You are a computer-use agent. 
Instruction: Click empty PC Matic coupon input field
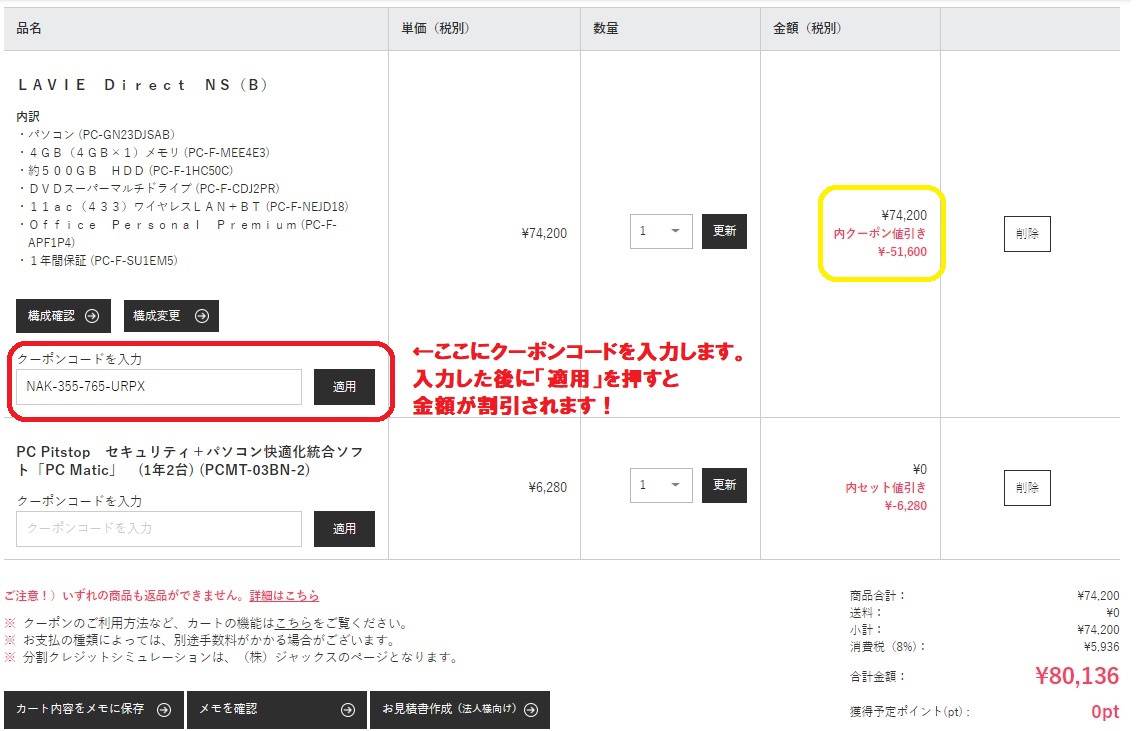(159, 529)
